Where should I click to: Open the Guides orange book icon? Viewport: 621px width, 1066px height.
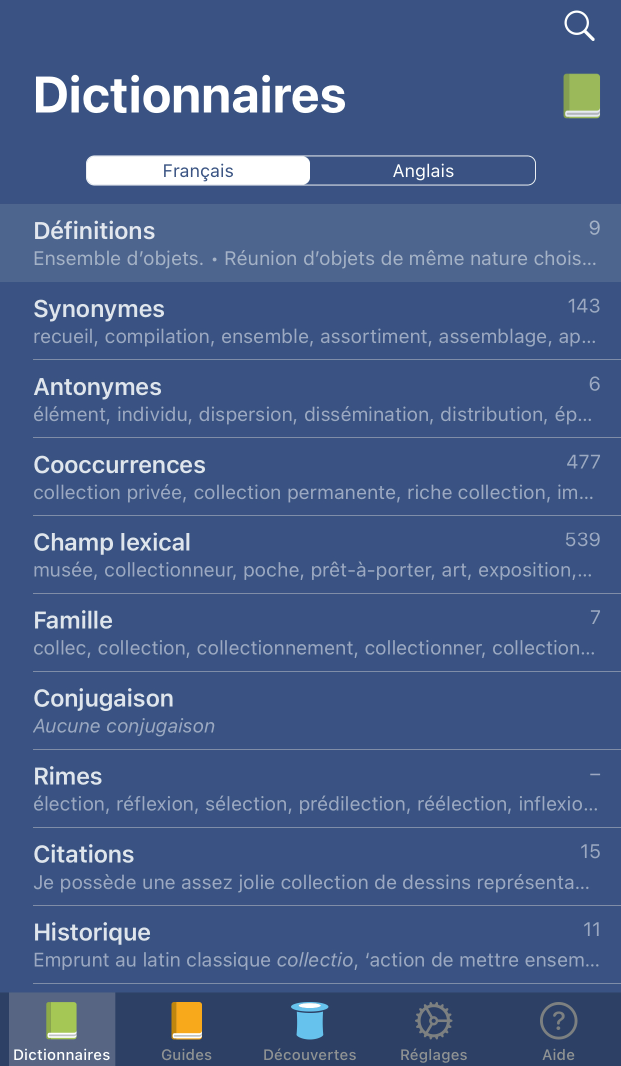click(187, 1021)
